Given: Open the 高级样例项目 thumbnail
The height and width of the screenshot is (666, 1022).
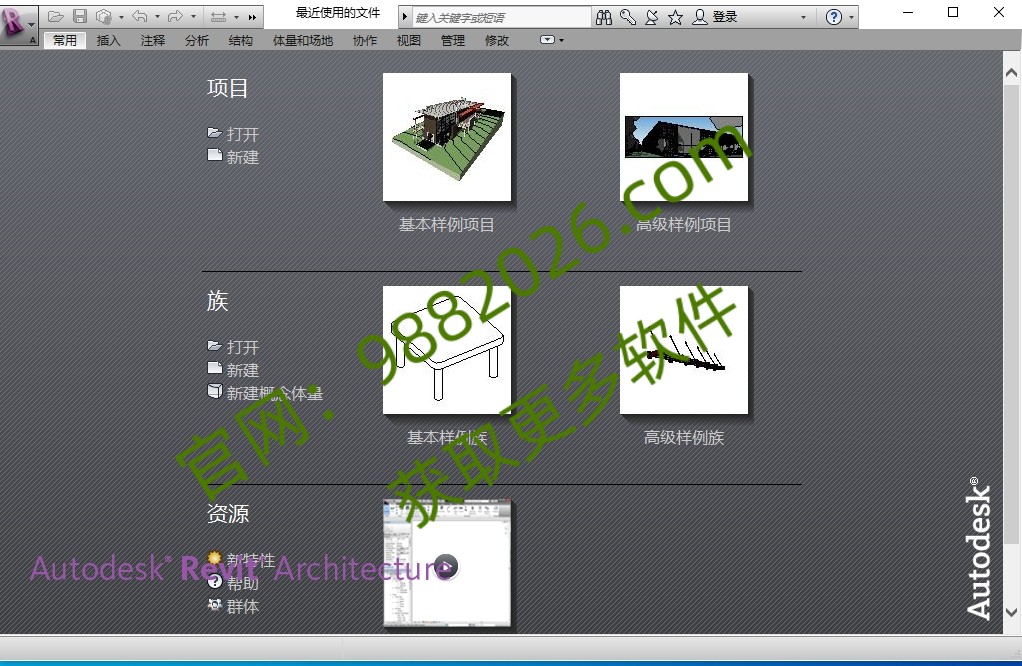Looking at the screenshot, I should (684, 137).
